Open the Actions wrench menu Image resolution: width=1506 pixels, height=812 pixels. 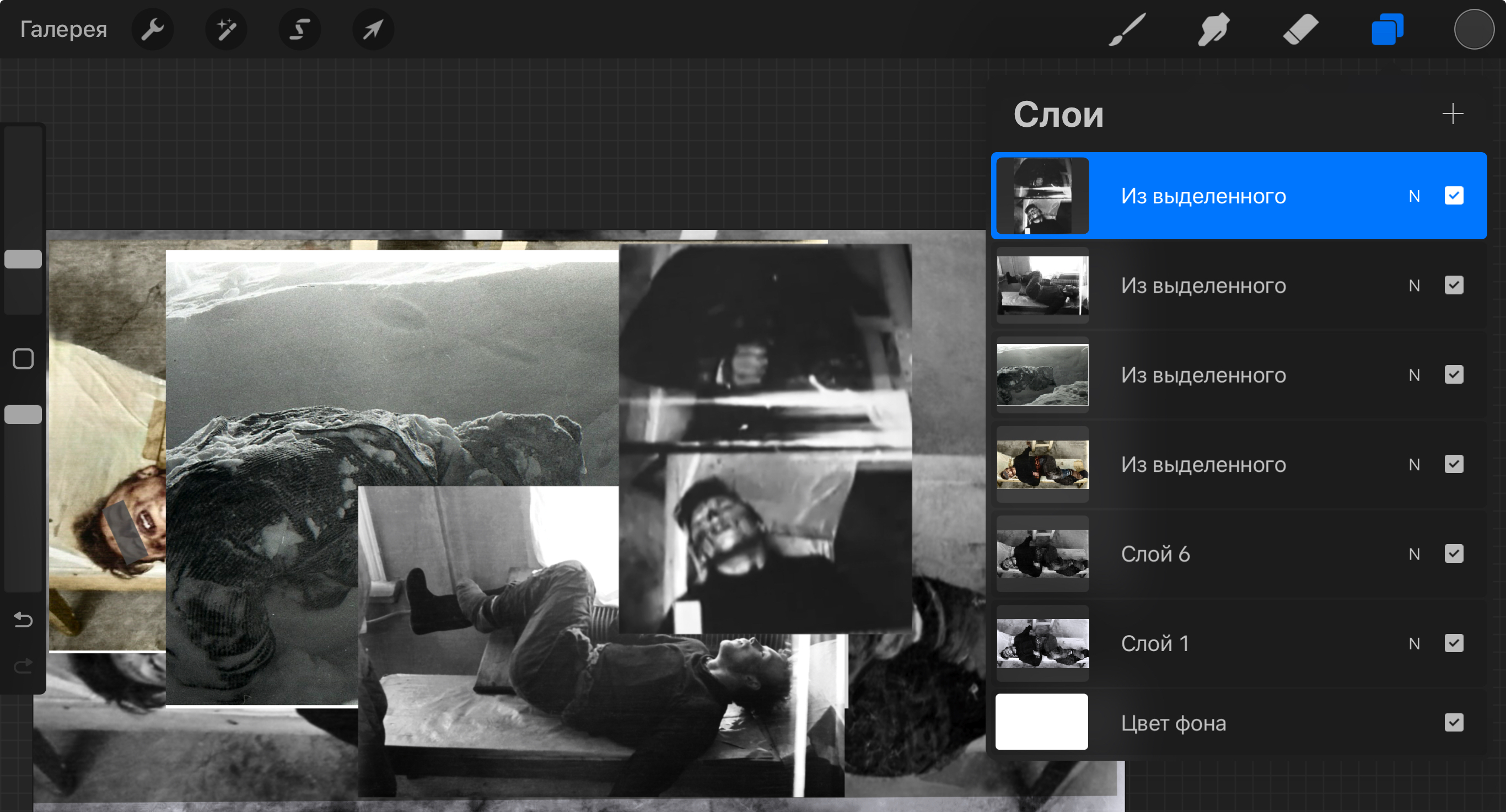tap(152, 29)
